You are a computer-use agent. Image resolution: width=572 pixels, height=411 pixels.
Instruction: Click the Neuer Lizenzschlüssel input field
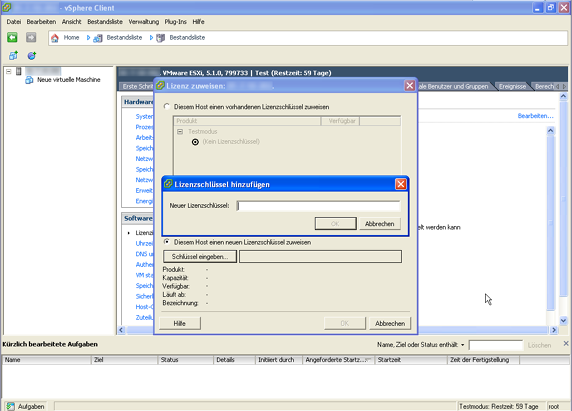318,206
